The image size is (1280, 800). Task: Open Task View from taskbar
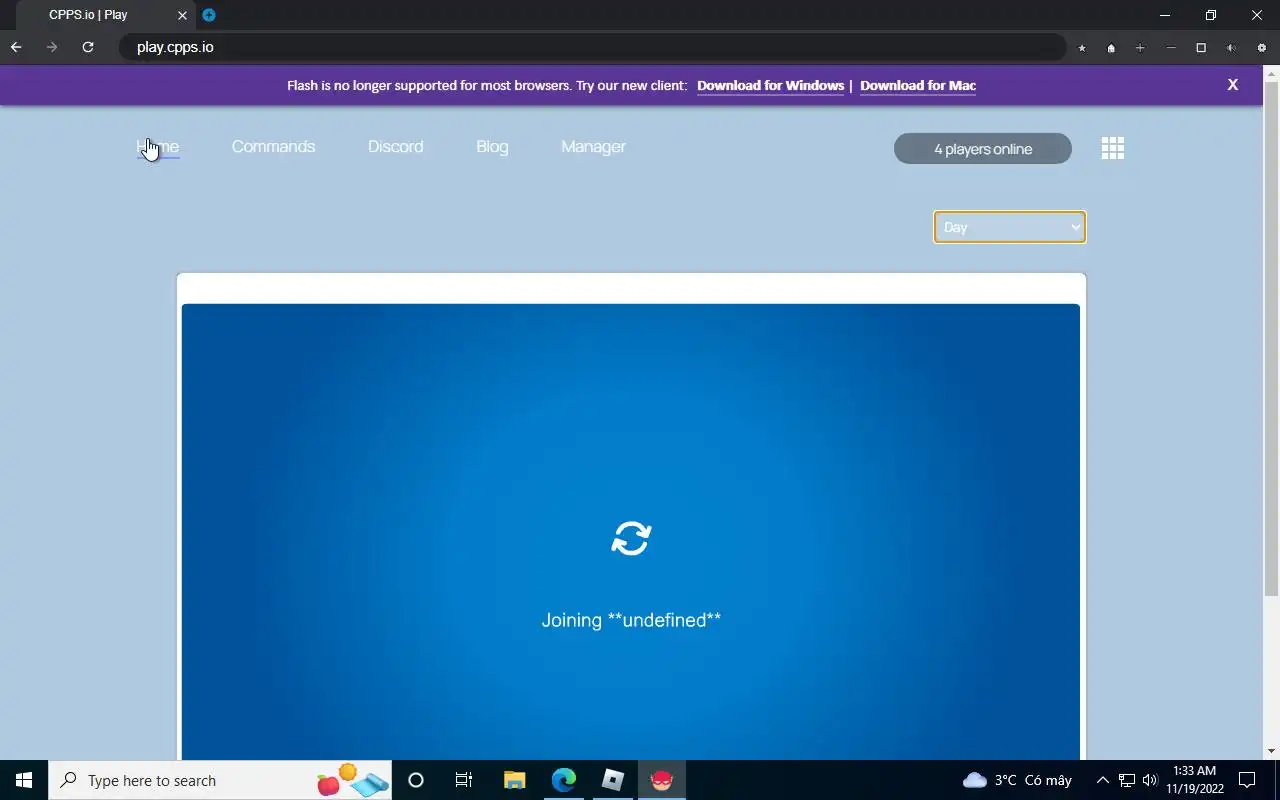[464, 780]
